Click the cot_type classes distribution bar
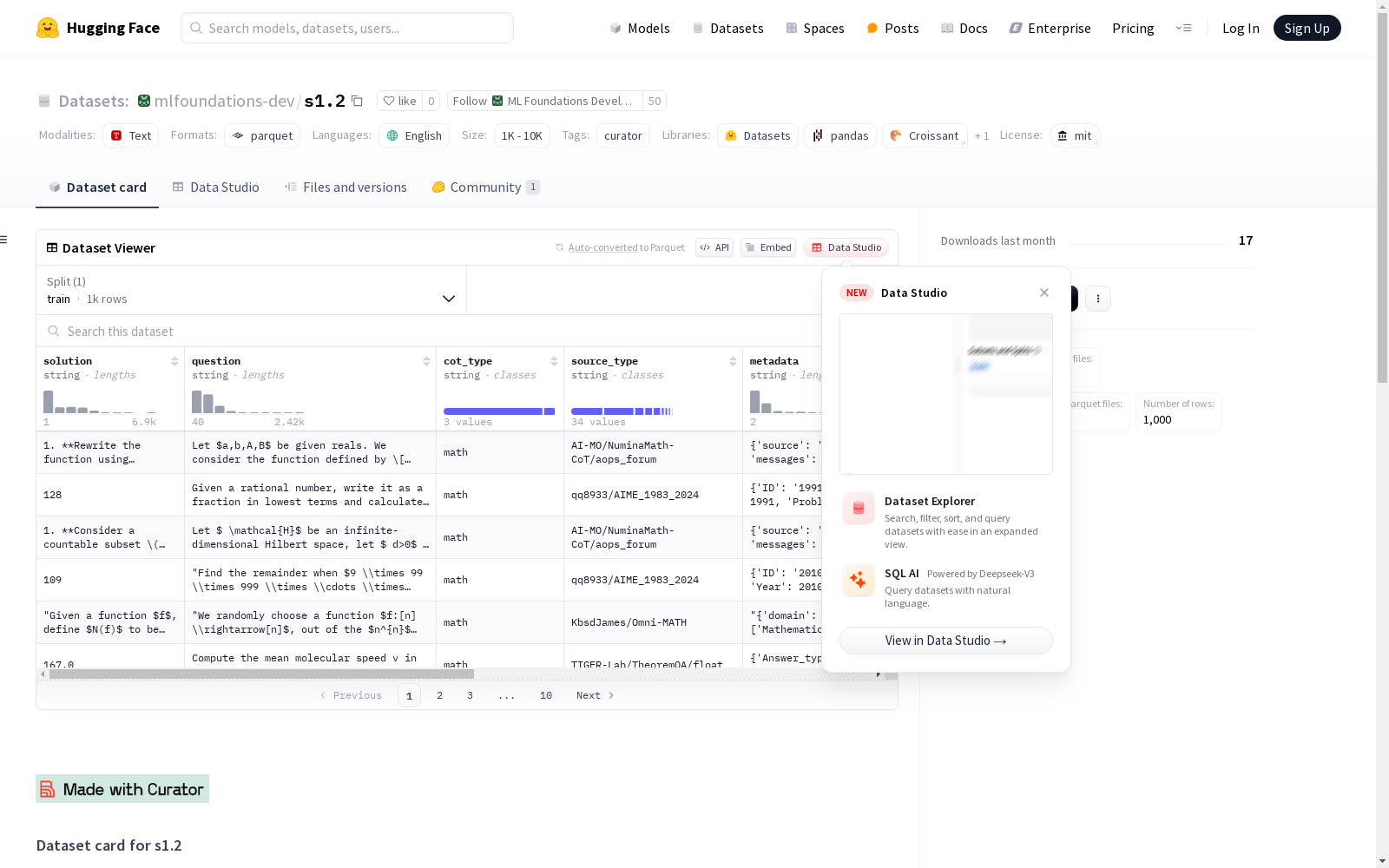The width and height of the screenshot is (1389, 868). tap(499, 411)
